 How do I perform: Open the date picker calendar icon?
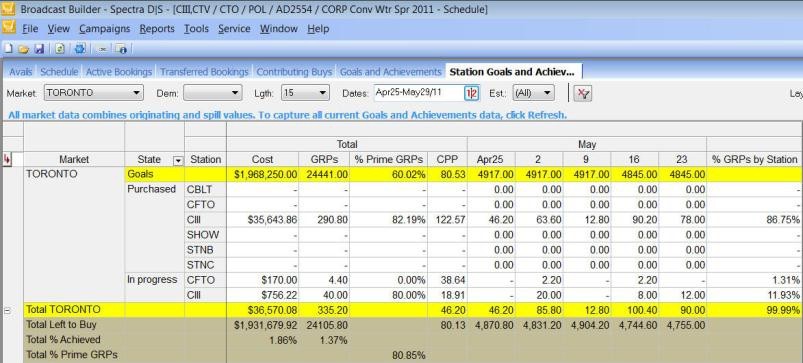[x=472, y=93]
